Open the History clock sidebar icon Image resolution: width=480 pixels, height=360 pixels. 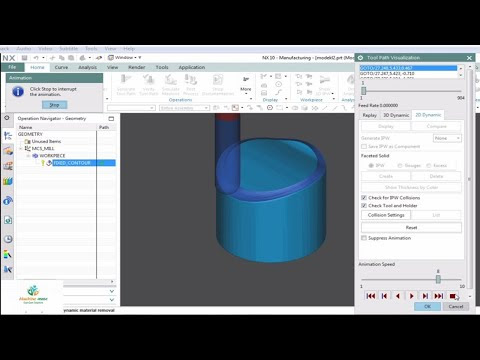click(x=8, y=239)
